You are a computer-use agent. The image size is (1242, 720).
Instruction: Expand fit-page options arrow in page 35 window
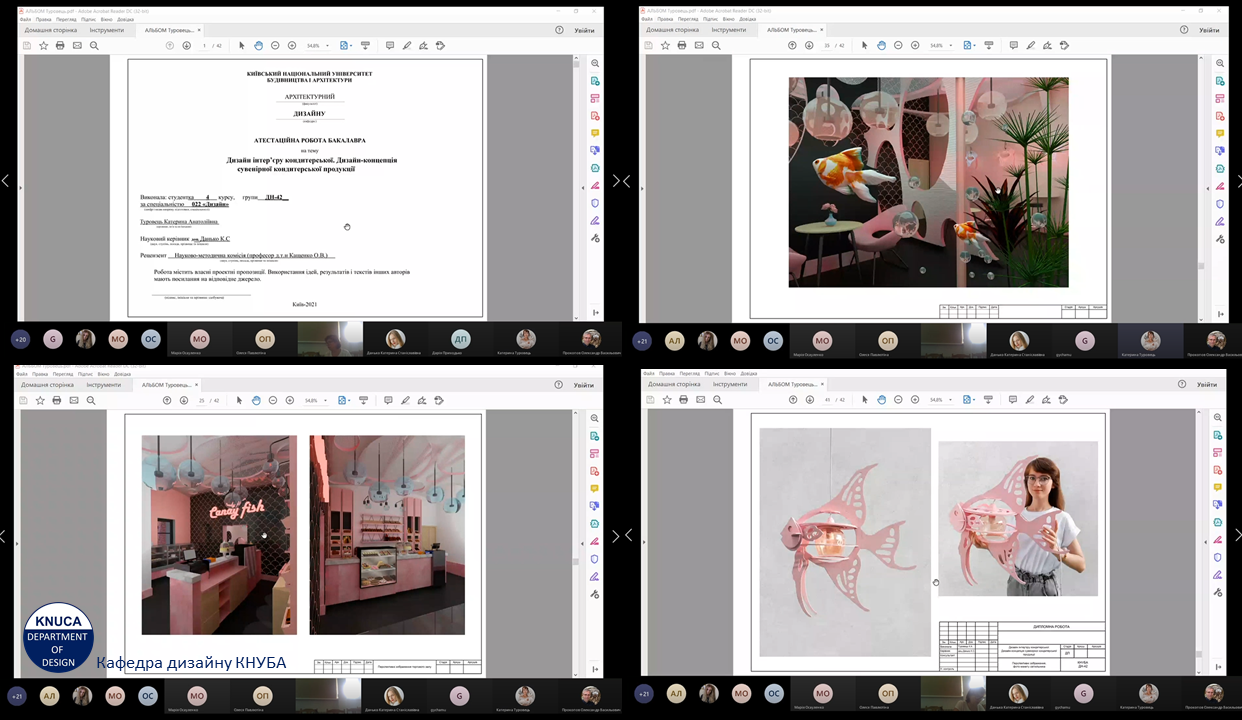[x=975, y=46]
